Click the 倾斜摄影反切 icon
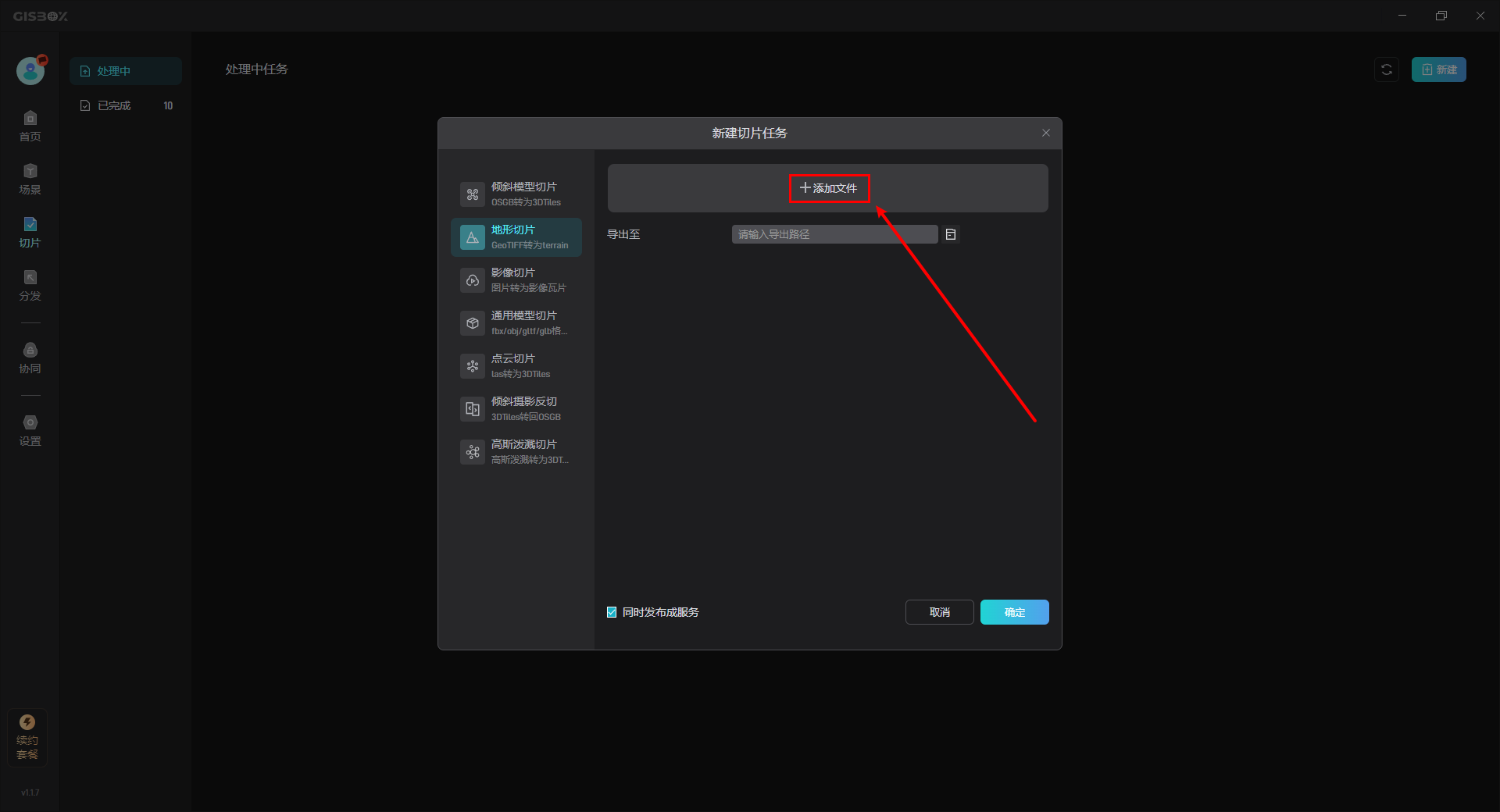This screenshot has width=1500, height=812. point(473,409)
